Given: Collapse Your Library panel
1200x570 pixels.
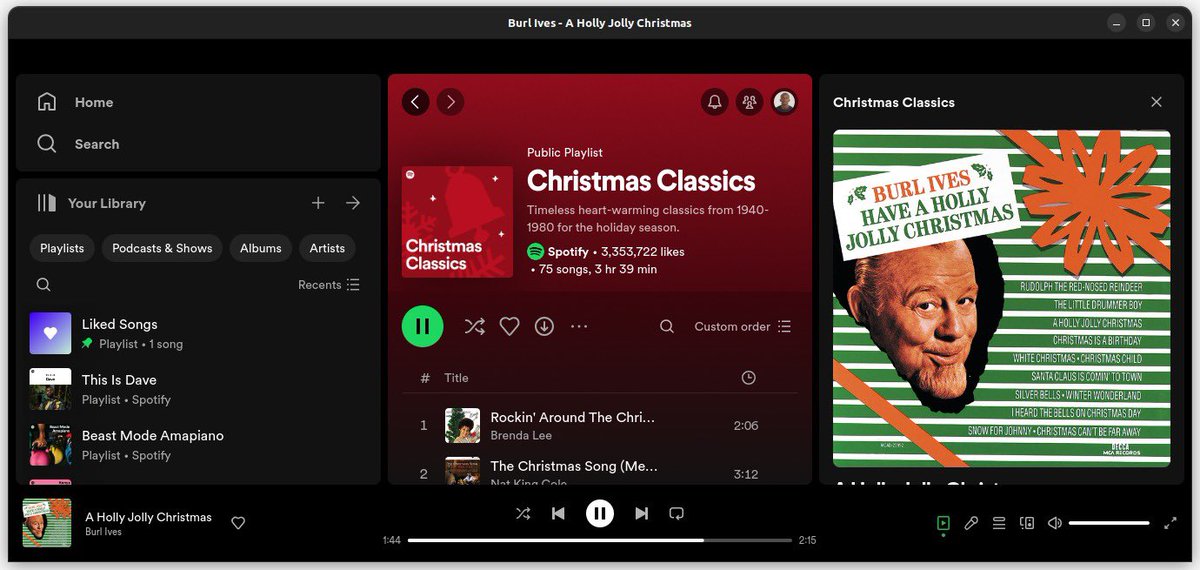Looking at the screenshot, I should [91, 203].
